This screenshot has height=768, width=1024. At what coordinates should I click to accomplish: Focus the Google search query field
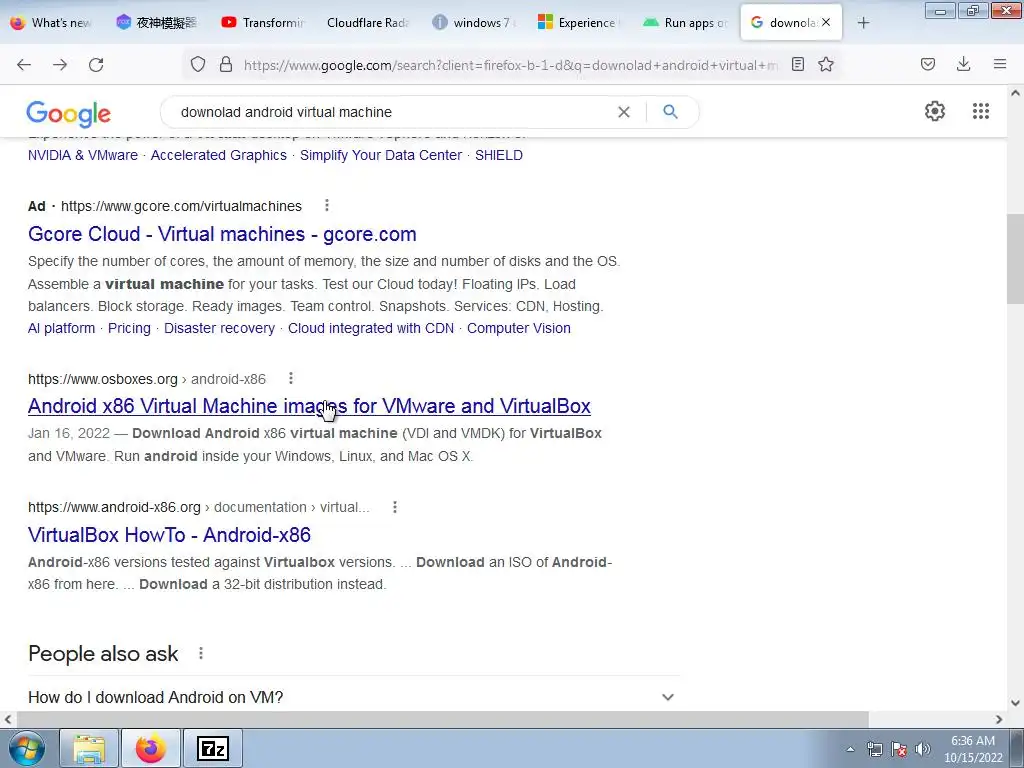pyautogui.click(x=392, y=112)
